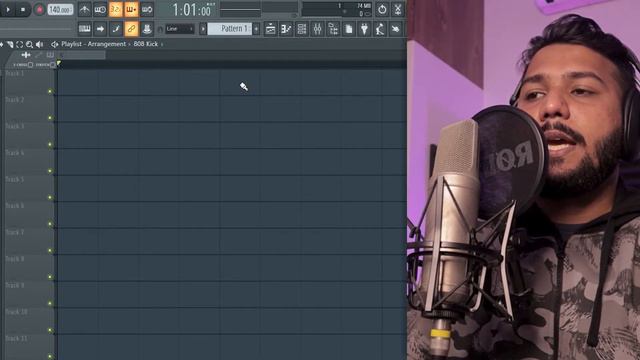Viewport: 640px width, 360px height.
Task: Mute Track 1 using its green LED
Action: [50, 91]
